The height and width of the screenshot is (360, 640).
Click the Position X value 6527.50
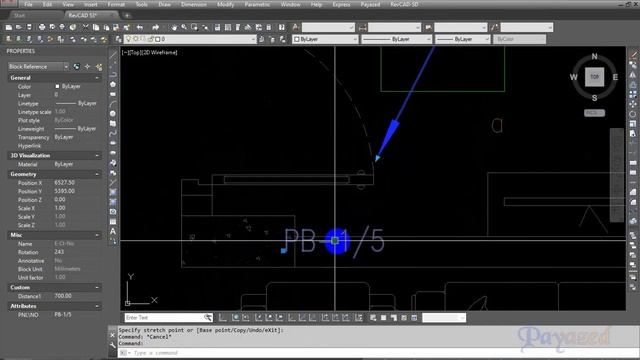click(64, 182)
